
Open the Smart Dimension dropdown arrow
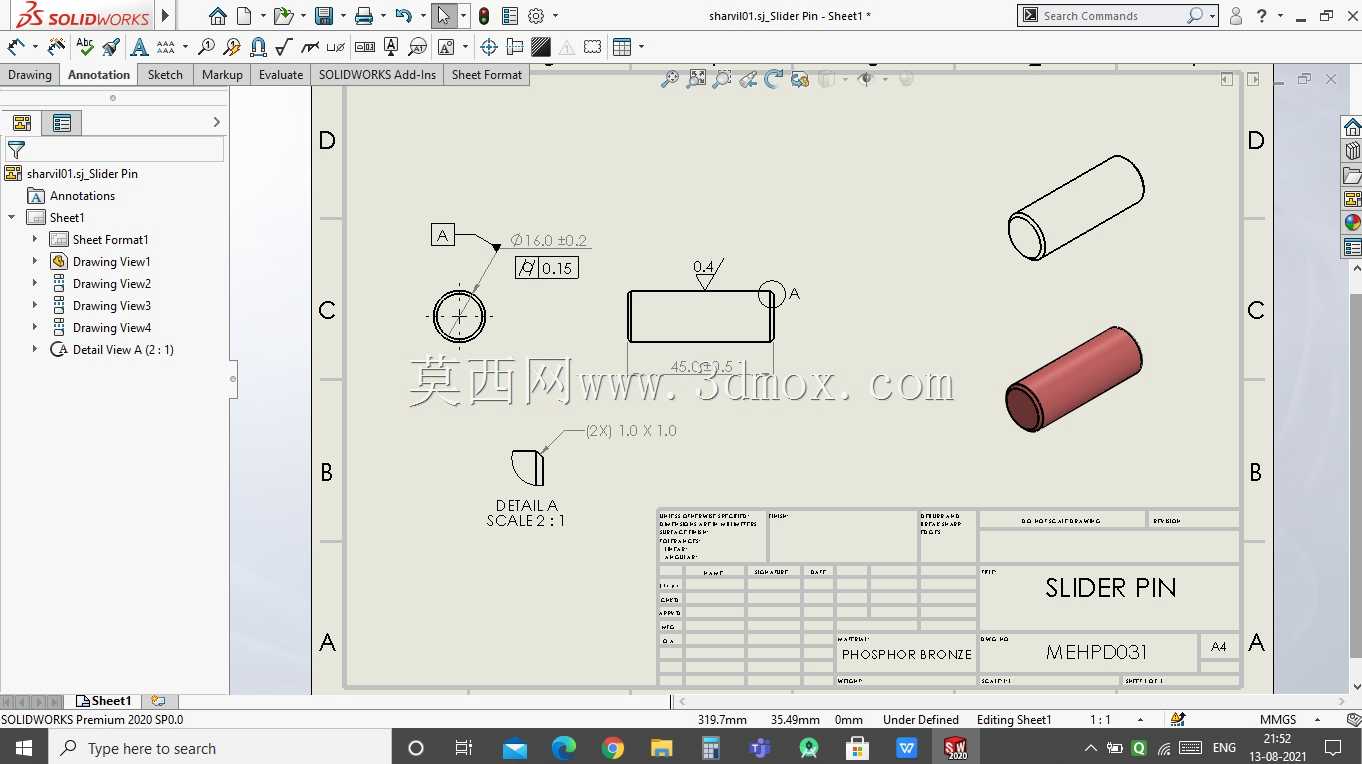point(35,47)
